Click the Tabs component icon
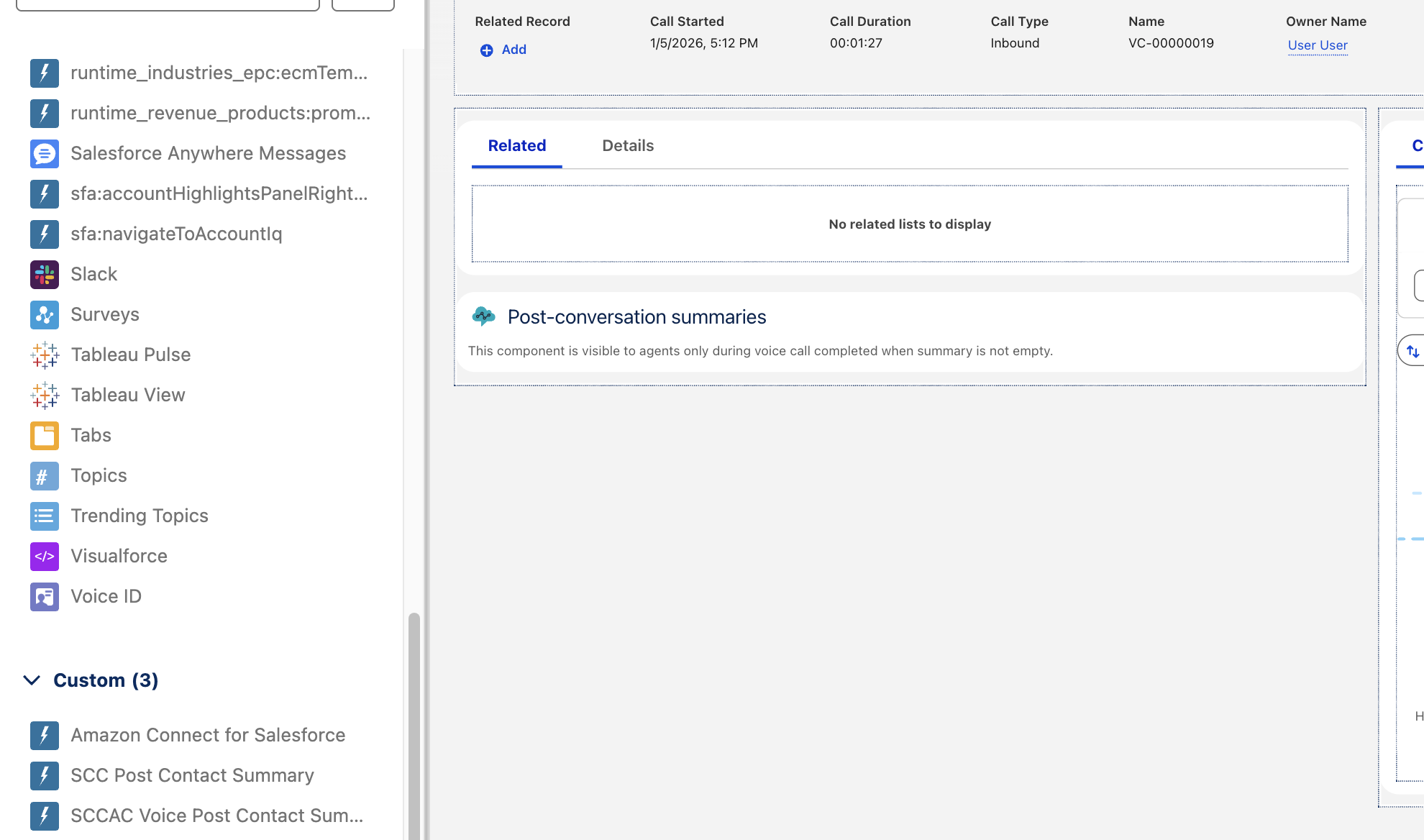1424x840 pixels. pos(44,435)
